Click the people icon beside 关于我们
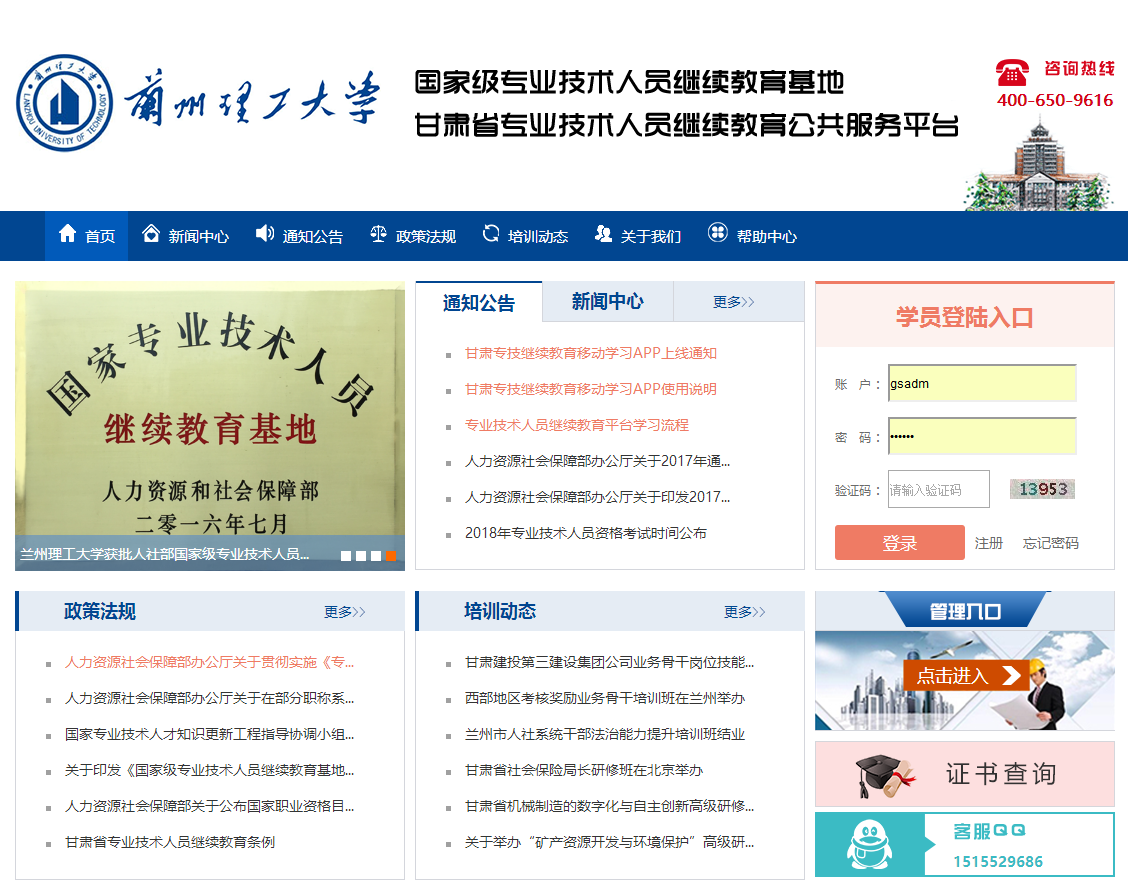Screen dimensions: 1128x885 pyautogui.click(x=604, y=234)
